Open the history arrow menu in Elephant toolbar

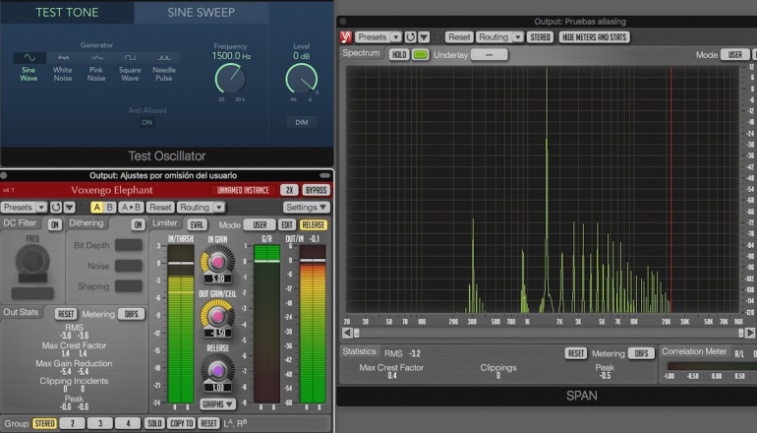pos(70,207)
